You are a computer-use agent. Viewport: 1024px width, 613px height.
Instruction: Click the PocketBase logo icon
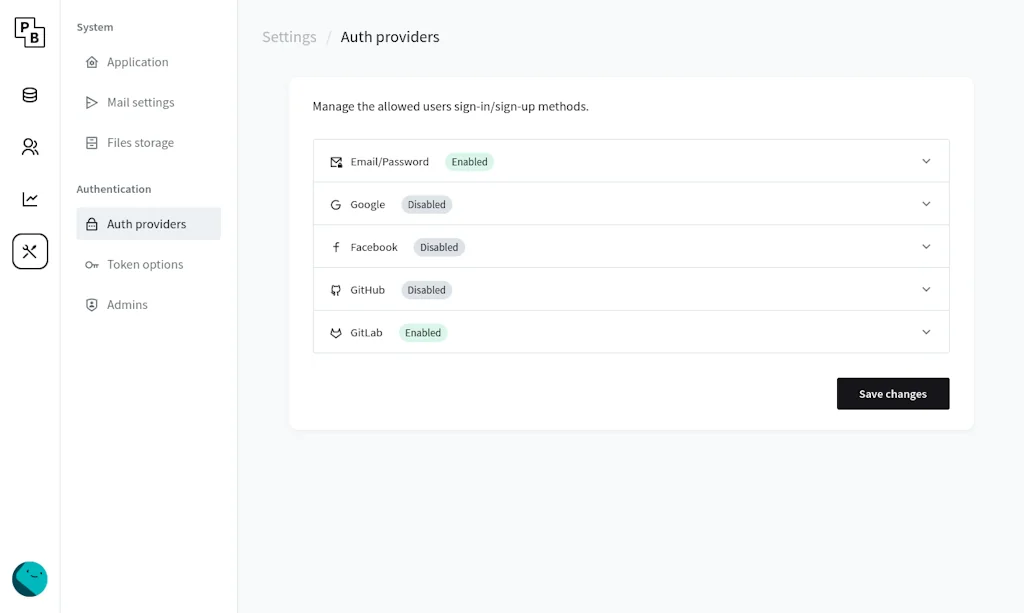click(29, 31)
